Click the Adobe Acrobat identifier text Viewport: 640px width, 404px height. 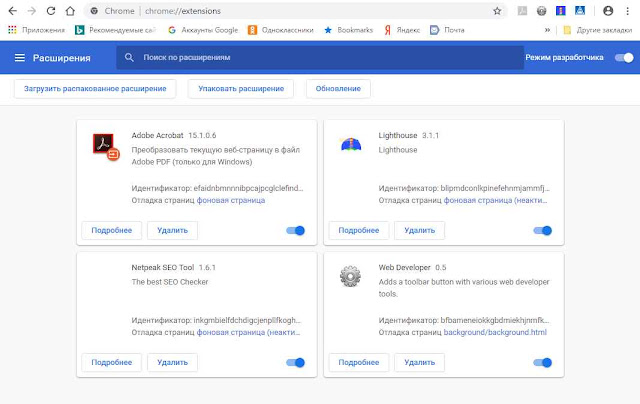pyautogui.click(x=217, y=189)
